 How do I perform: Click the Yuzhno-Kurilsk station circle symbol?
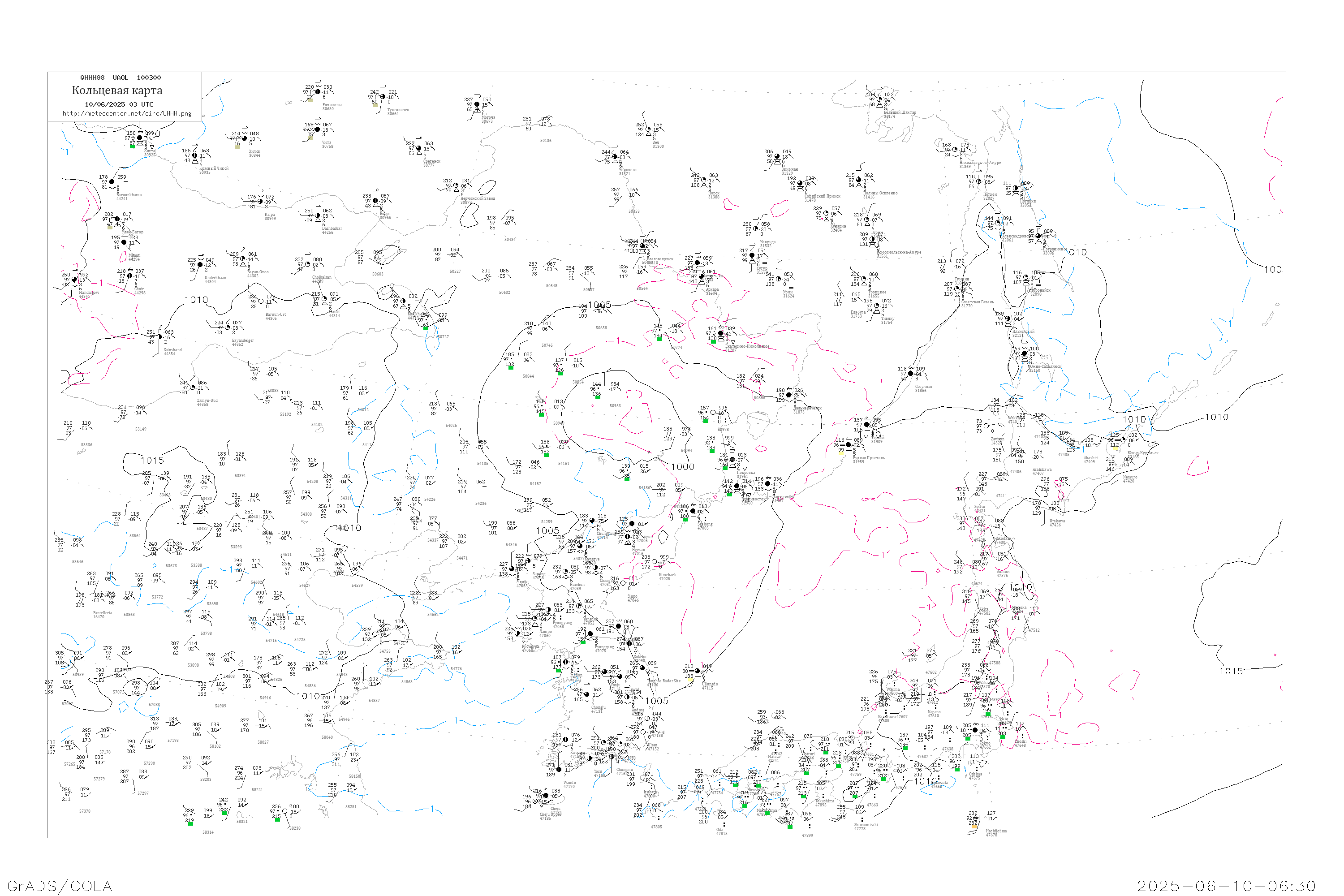(1124, 439)
